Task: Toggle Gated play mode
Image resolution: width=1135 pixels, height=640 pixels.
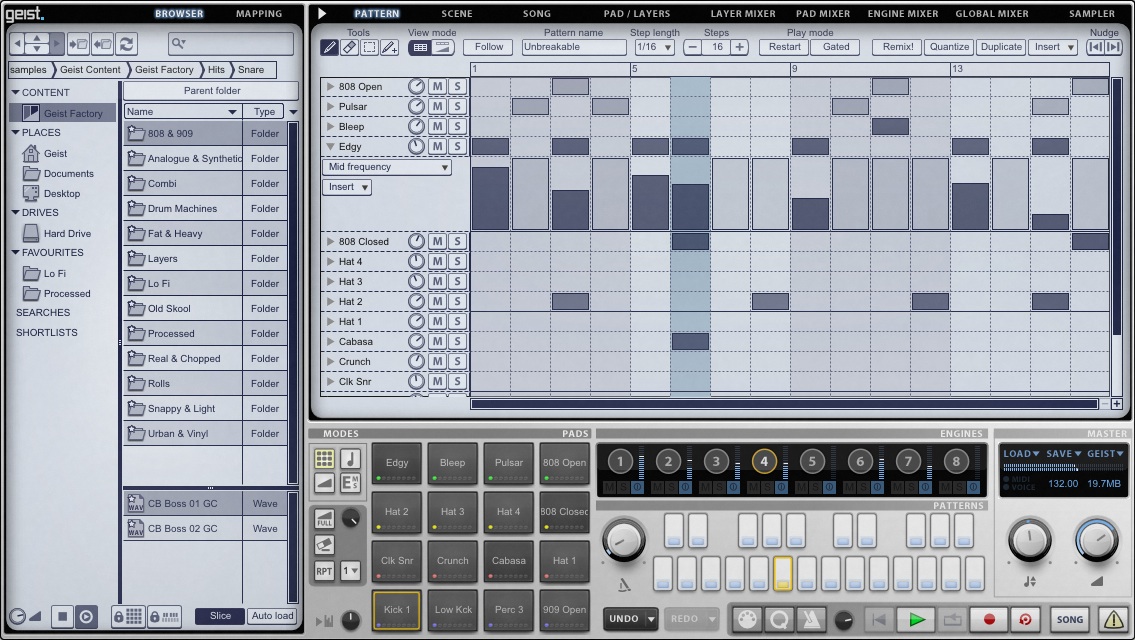Action: pyautogui.click(x=835, y=47)
